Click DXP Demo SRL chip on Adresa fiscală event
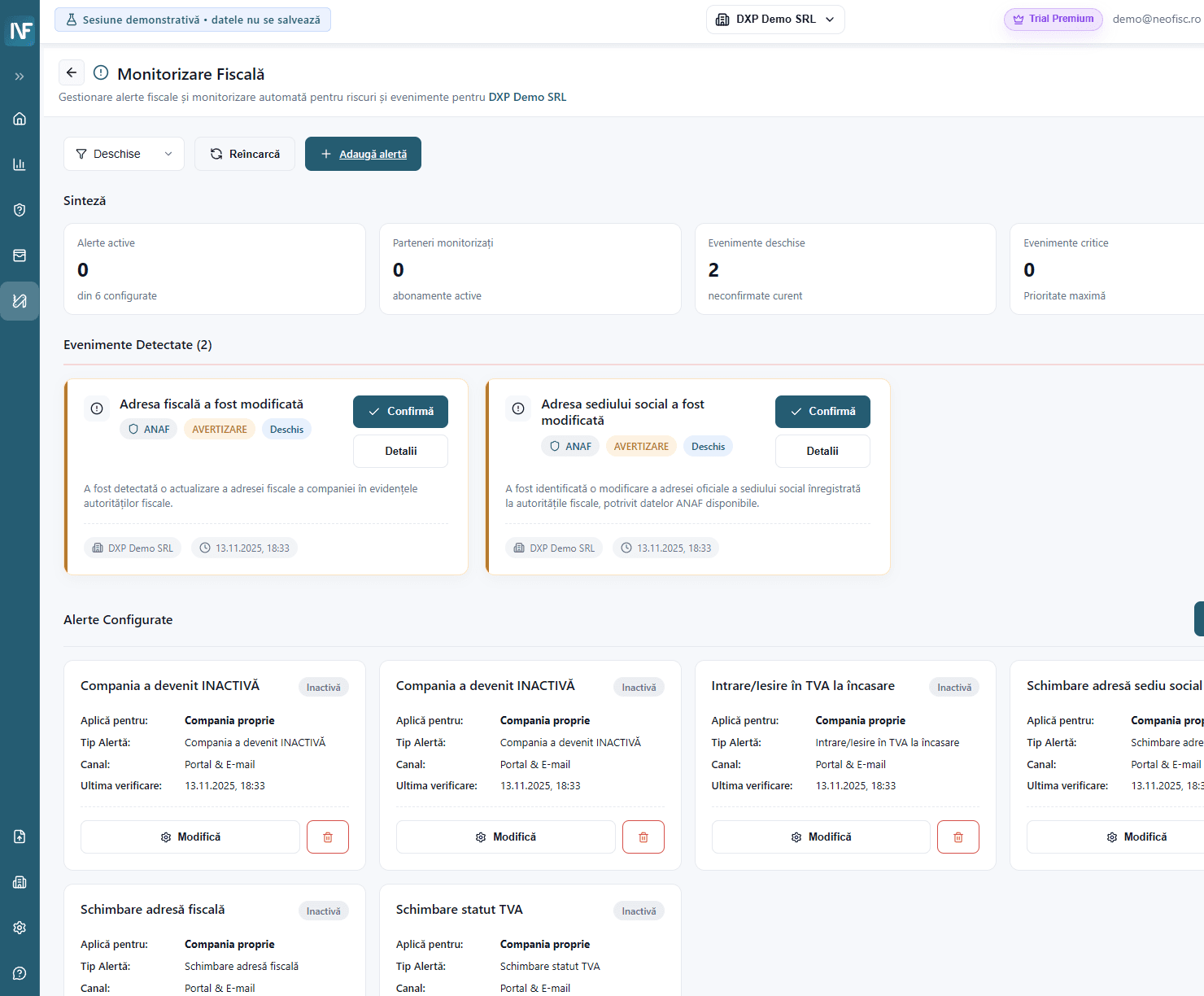 pos(133,548)
